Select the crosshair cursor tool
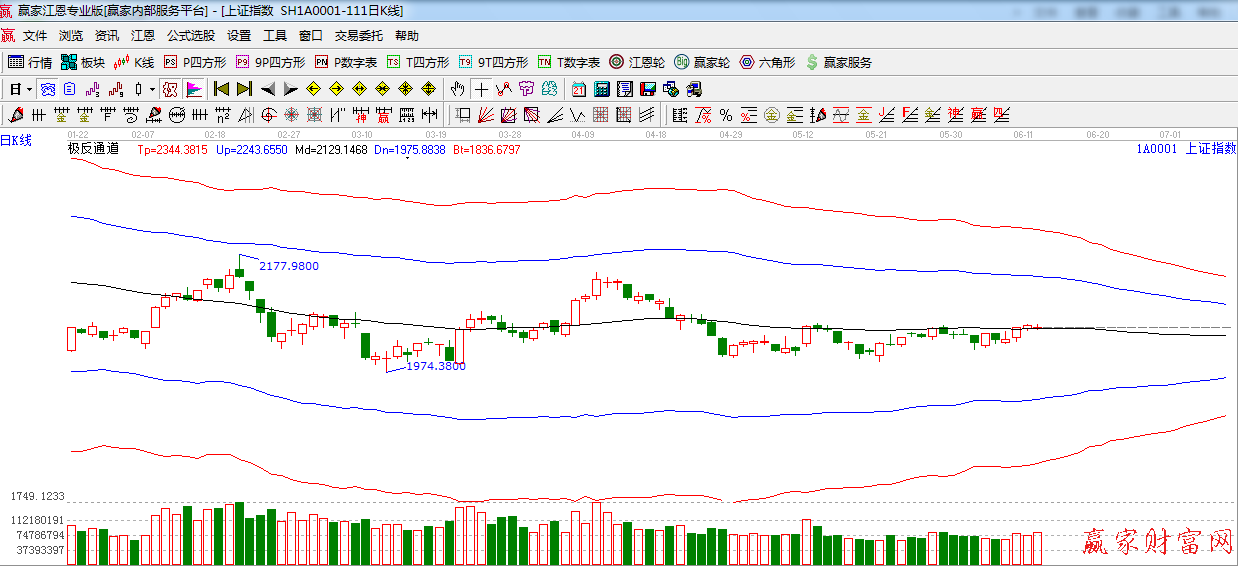Viewport: 1238px width, 566px height. [482, 89]
